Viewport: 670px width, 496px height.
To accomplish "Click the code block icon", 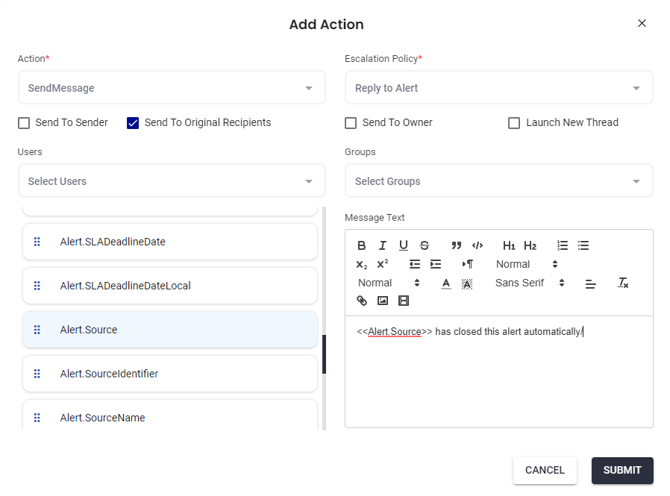I will (x=478, y=246).
